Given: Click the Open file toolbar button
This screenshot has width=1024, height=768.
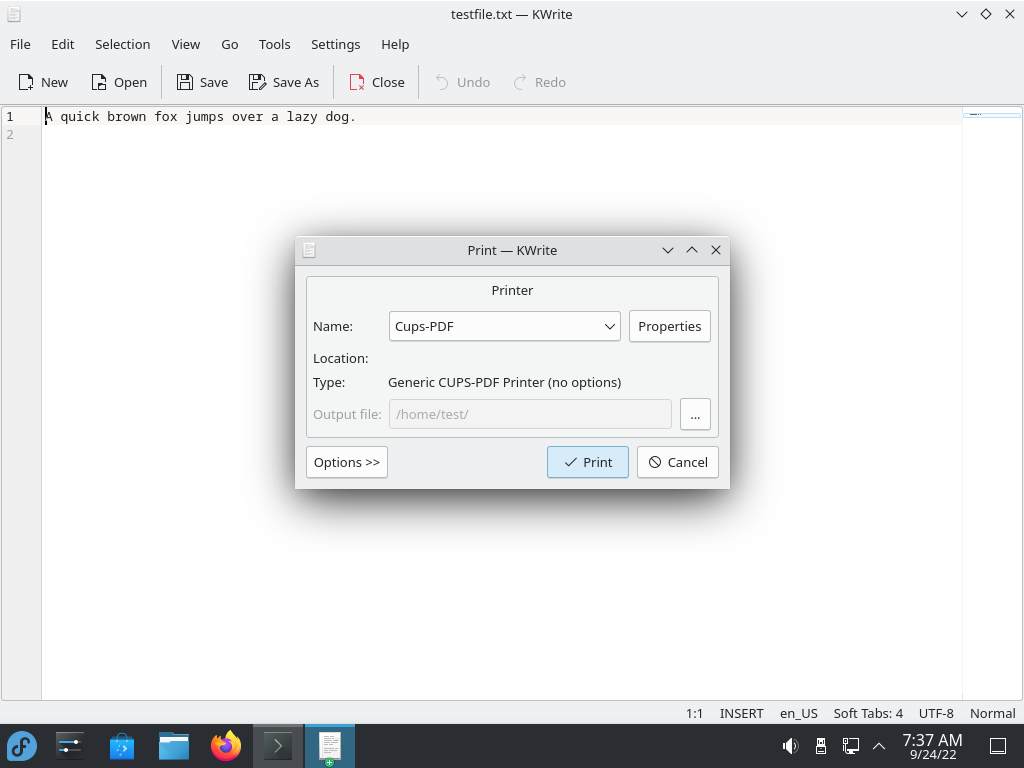Looking at the screenshot, I should (x=119, y=82).
